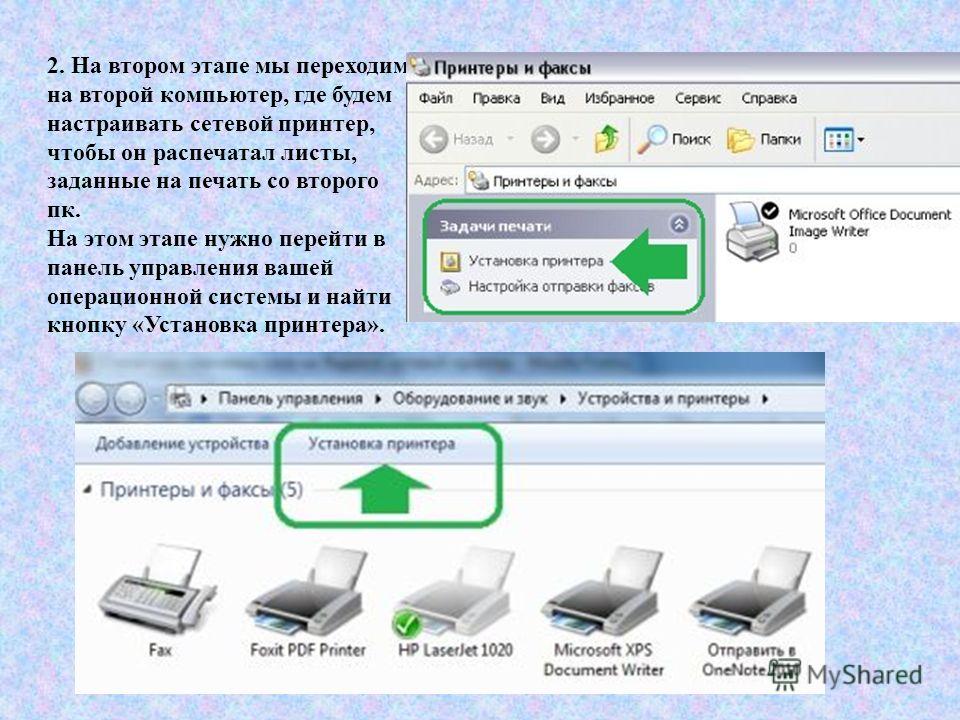Click the Поиск search button
Screen dimensions: 960x720
[673, 140]
